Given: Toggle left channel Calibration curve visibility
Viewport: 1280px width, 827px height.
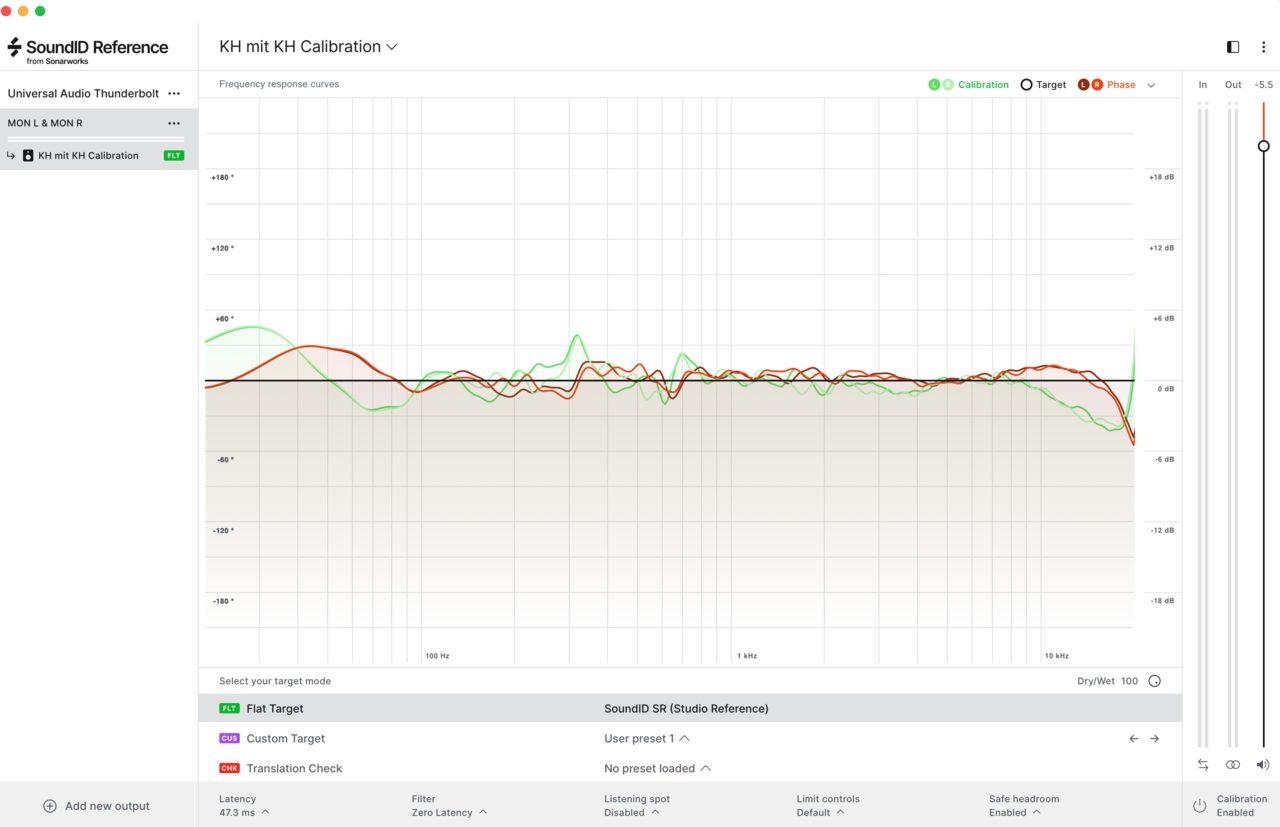Looking at the screenshot, I should 934,85.
